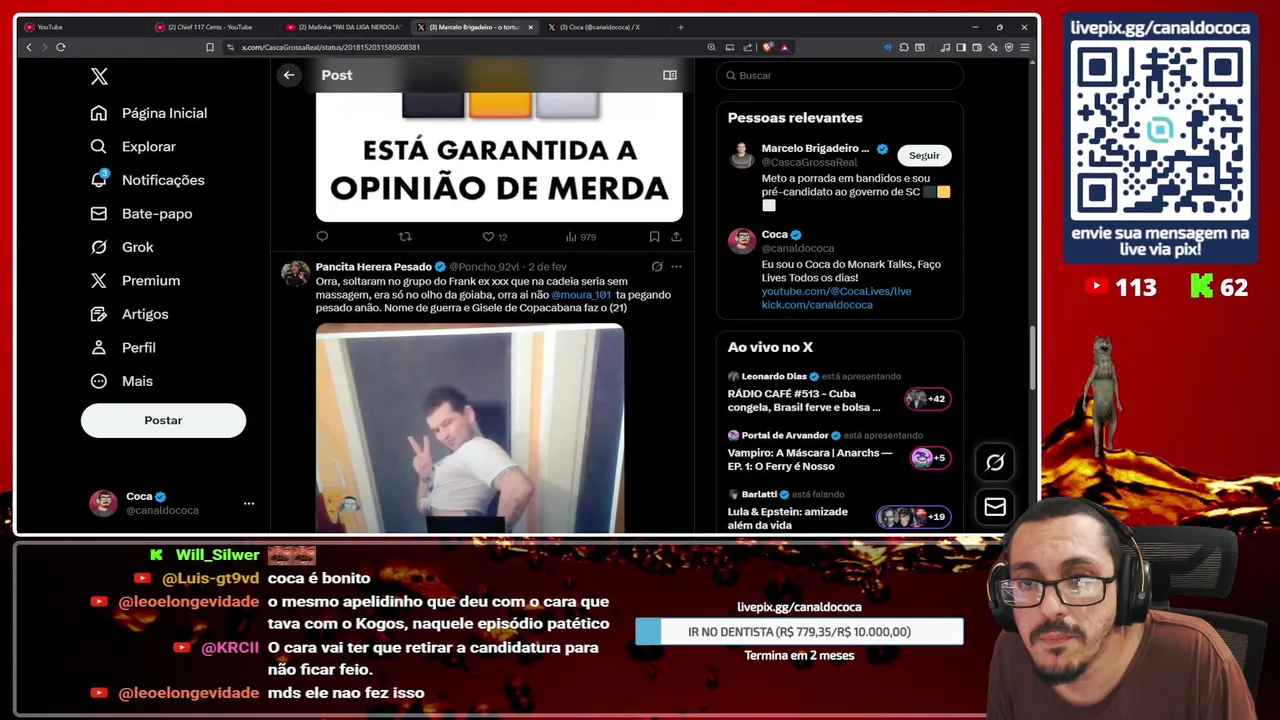
Task: Open the floating messages envelope button
Action: [x=995, y=507]
